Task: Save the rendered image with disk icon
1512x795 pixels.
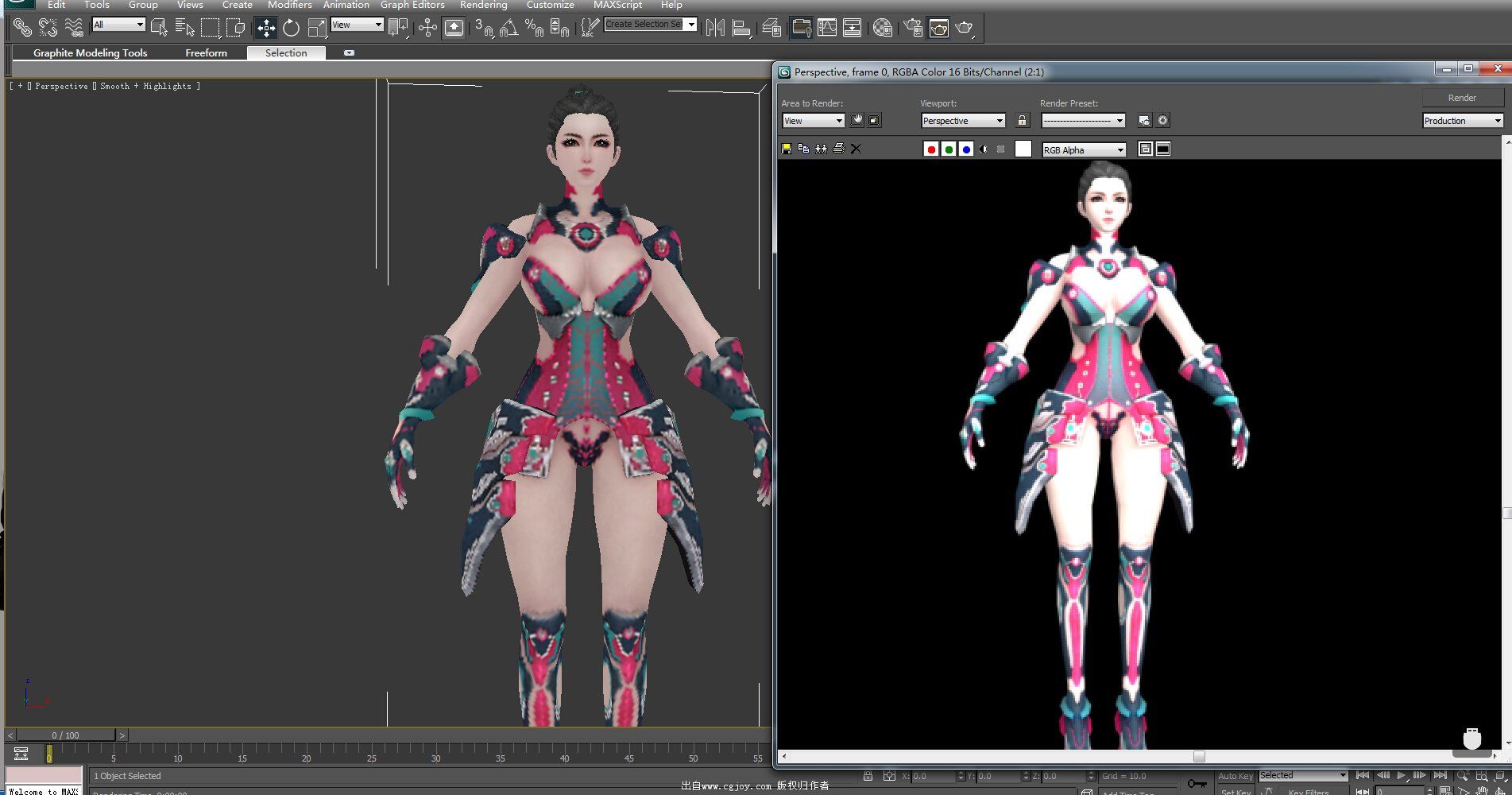Action: [787, 149]
